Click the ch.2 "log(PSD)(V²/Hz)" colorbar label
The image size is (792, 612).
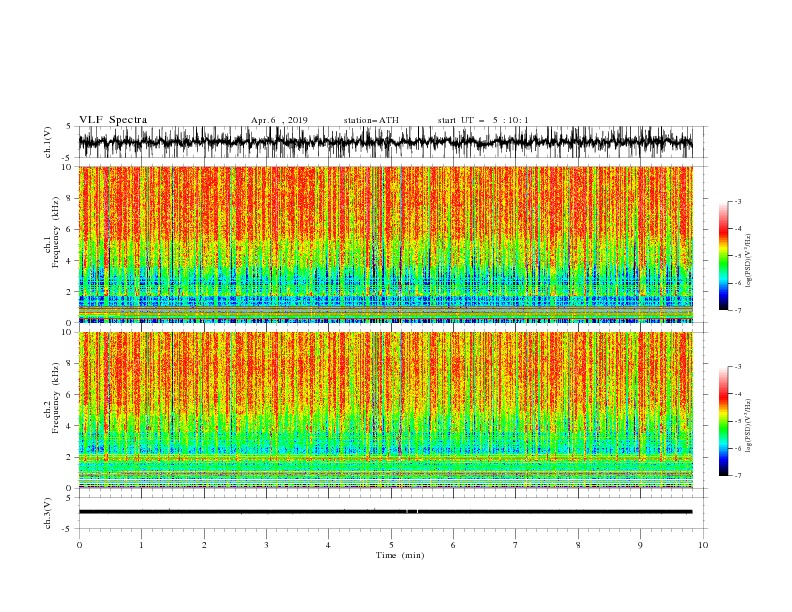(749, 427)
